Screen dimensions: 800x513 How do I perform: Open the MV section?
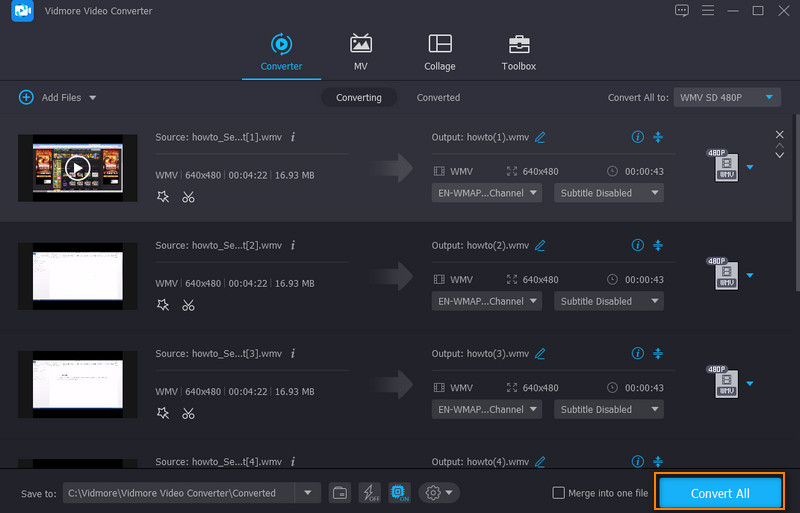tap(360, 52)
